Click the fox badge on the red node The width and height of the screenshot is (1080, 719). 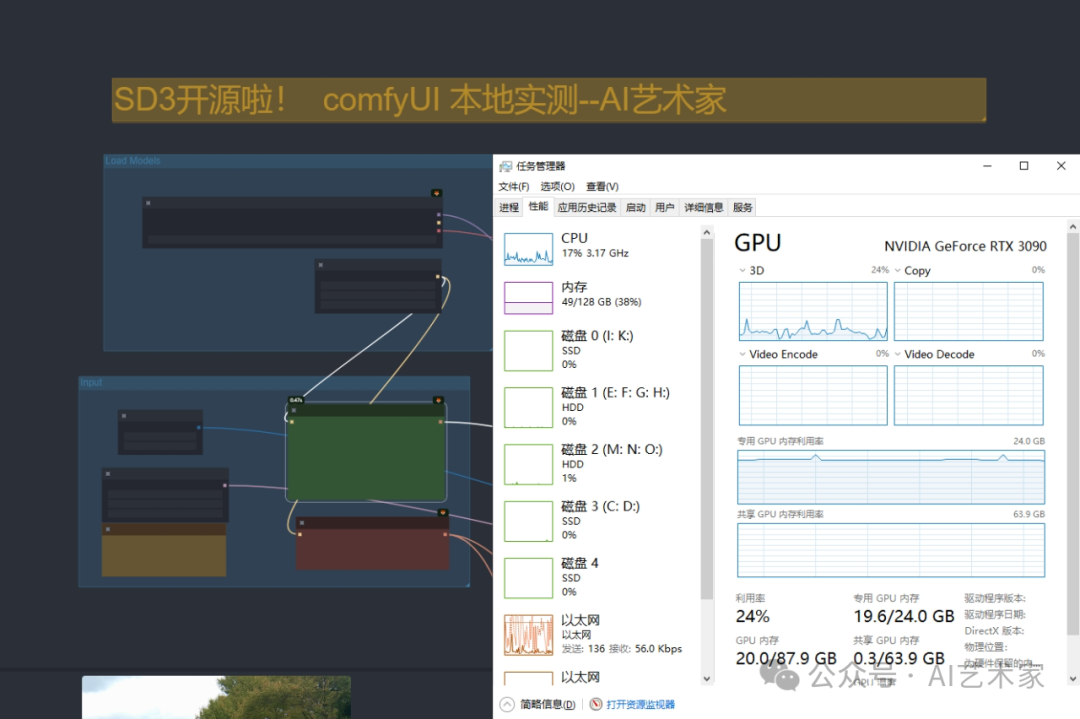point(443,513)
